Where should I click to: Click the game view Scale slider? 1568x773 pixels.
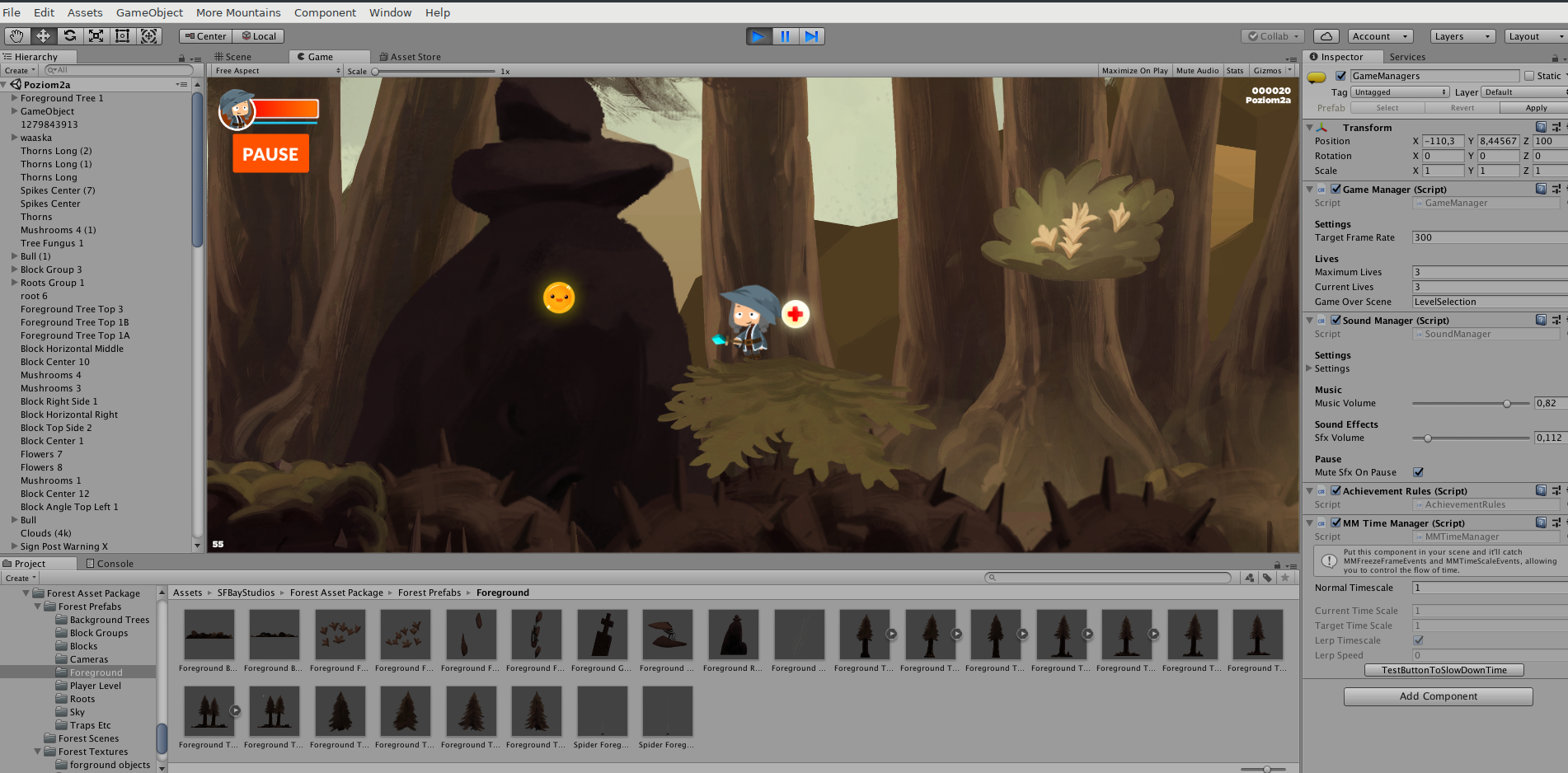coord(433,72)
